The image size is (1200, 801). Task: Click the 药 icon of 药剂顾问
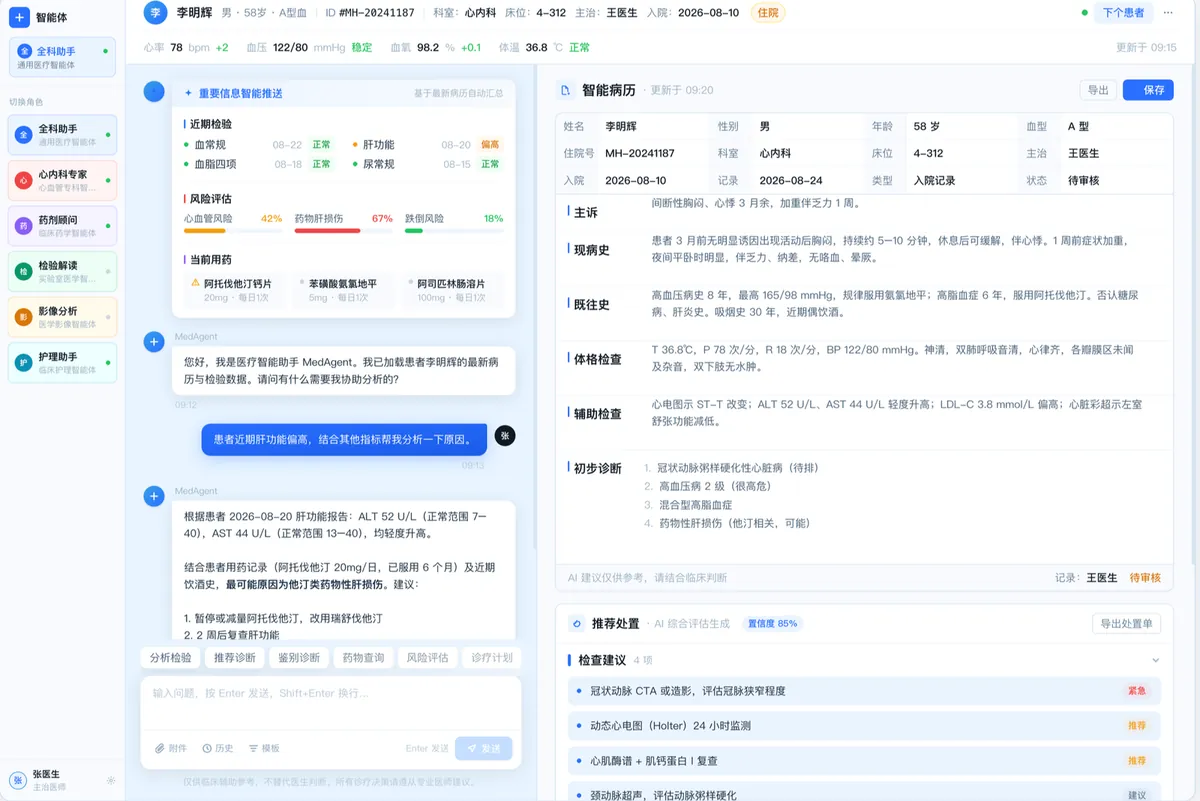pos(24,226)
